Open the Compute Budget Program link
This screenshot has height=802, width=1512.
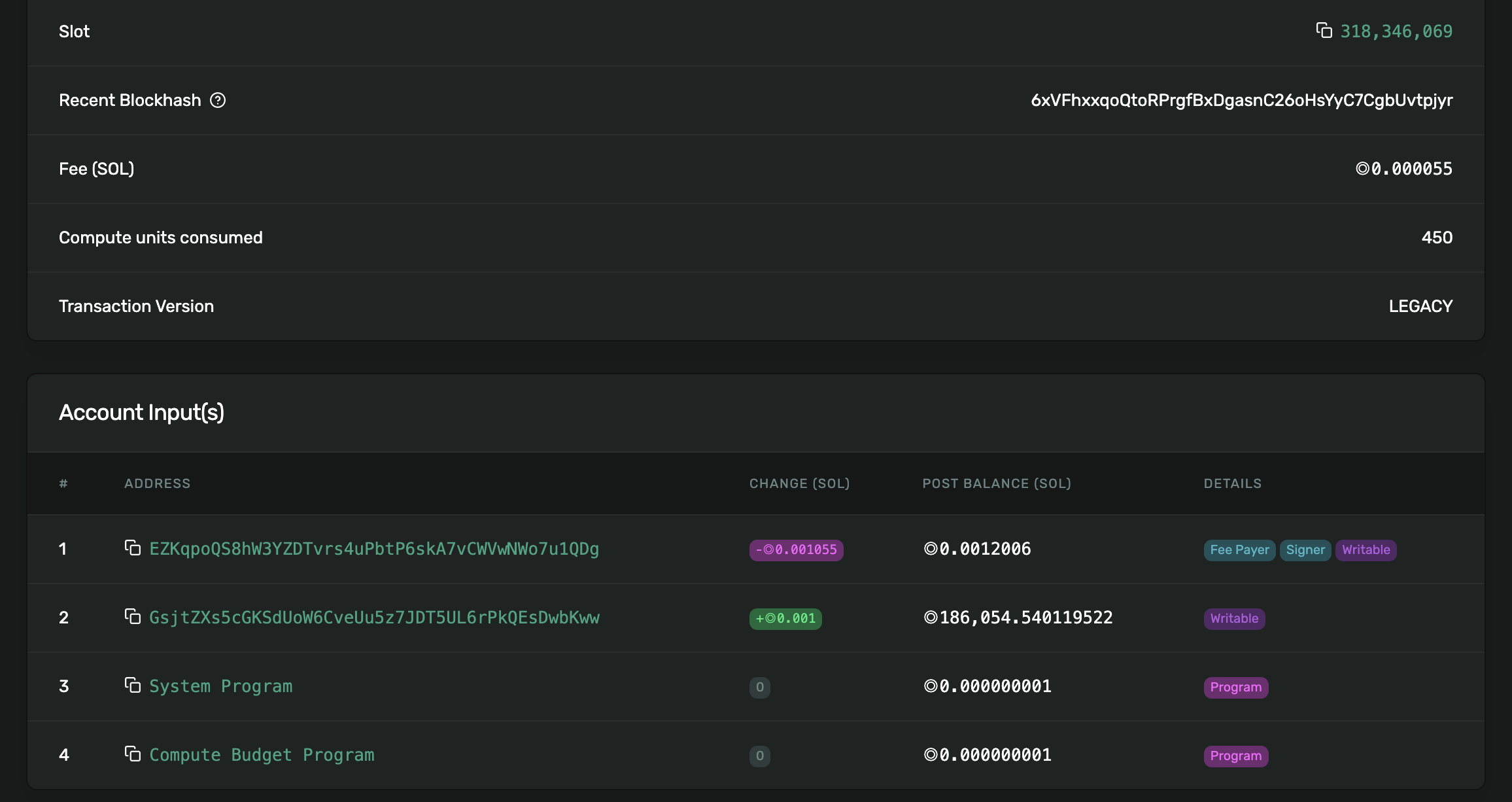tap(262, 755)
